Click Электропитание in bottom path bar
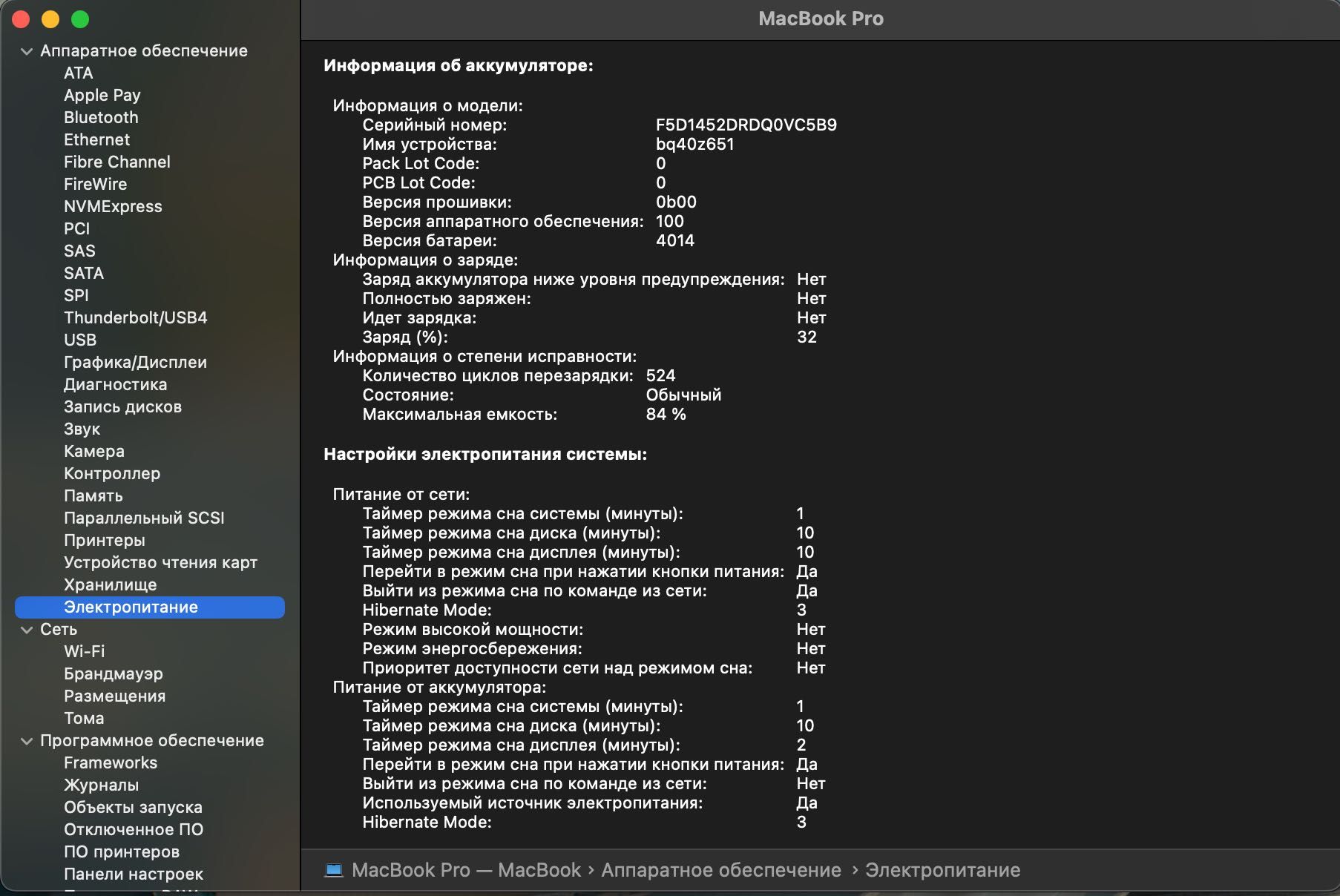The width and height of the screenshot is (1340, 896). coord(942,870)
